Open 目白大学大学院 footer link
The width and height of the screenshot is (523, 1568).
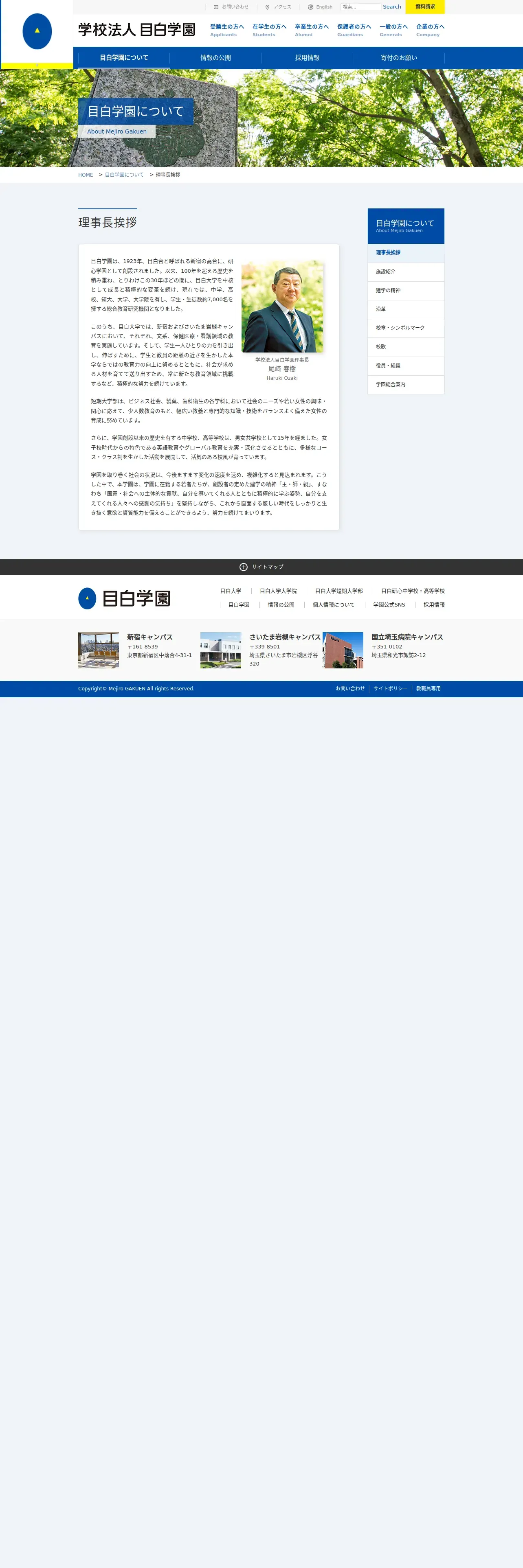pyautogui.click(x=278, y=591)
